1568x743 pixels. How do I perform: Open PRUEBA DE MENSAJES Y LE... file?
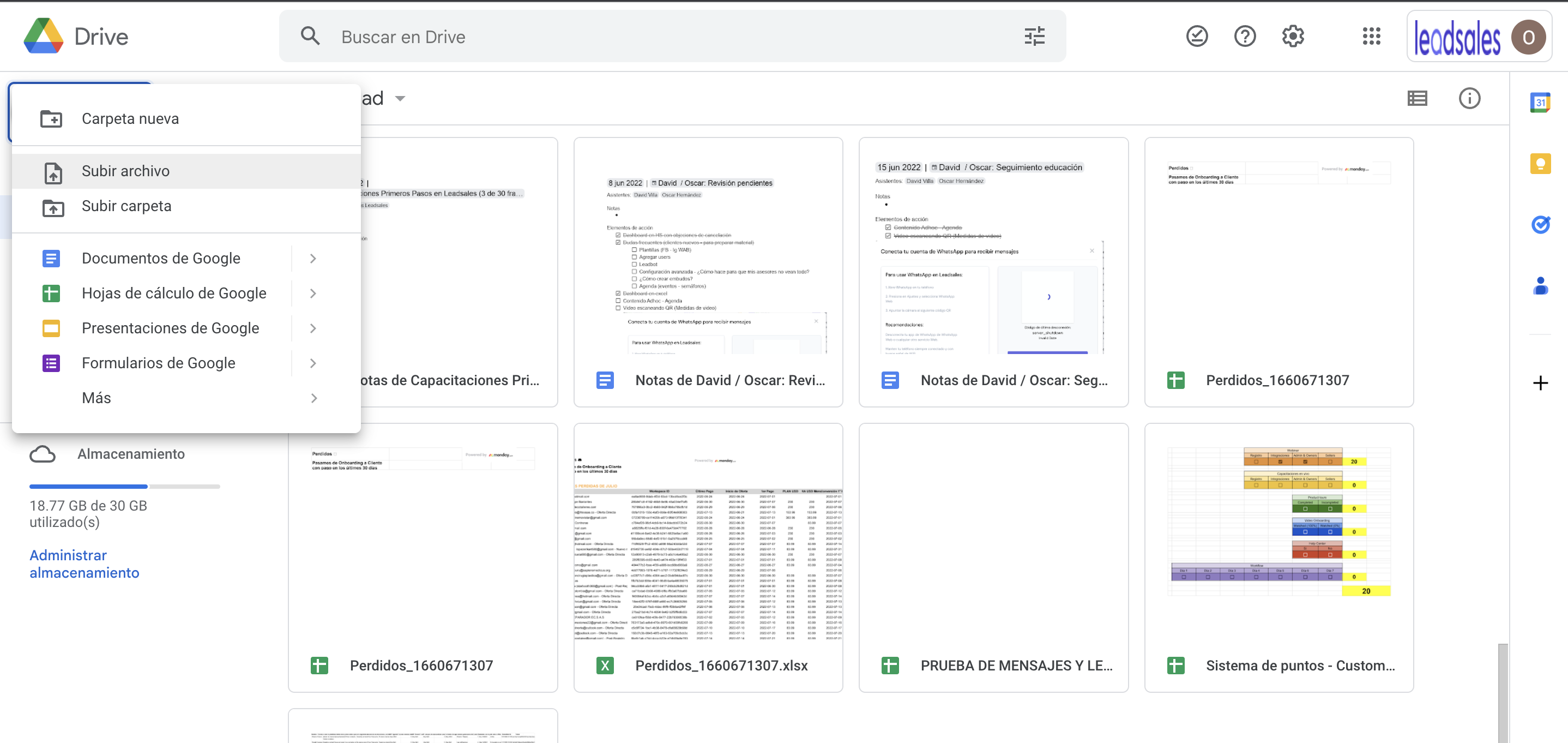(993, 558)
